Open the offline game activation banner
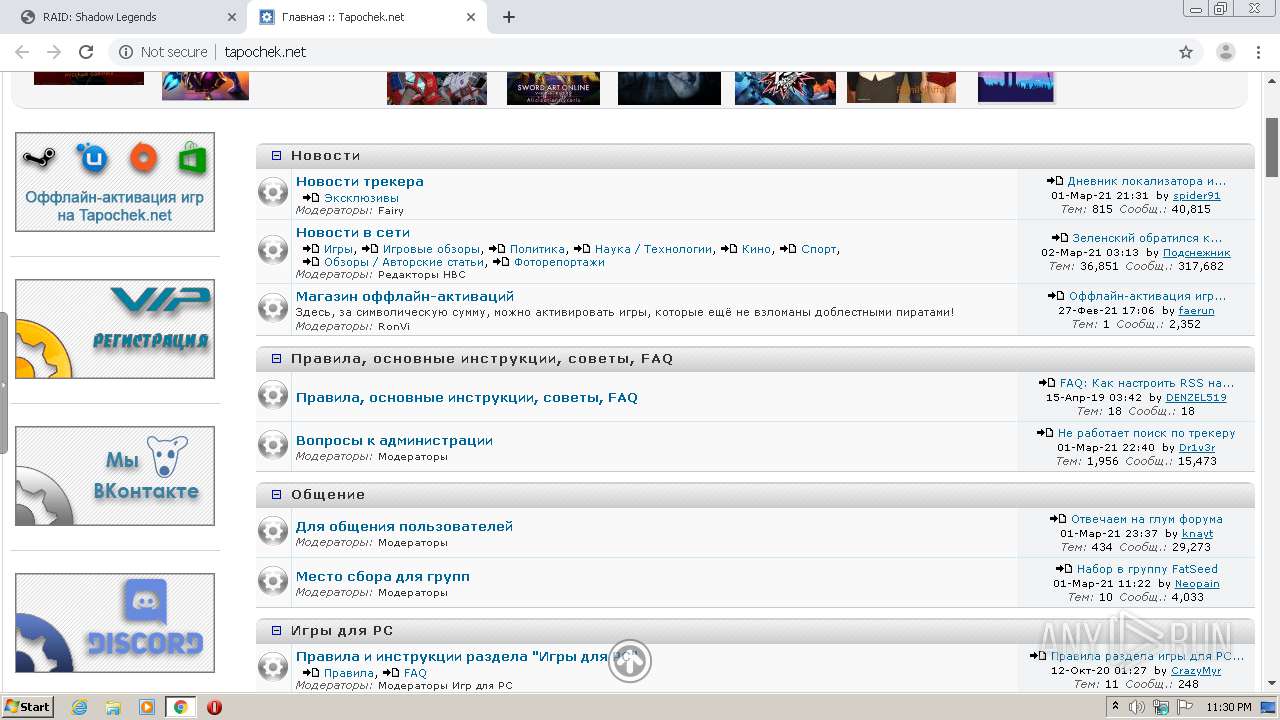Viewport: 1280px width, 720px height. (115, 182)
